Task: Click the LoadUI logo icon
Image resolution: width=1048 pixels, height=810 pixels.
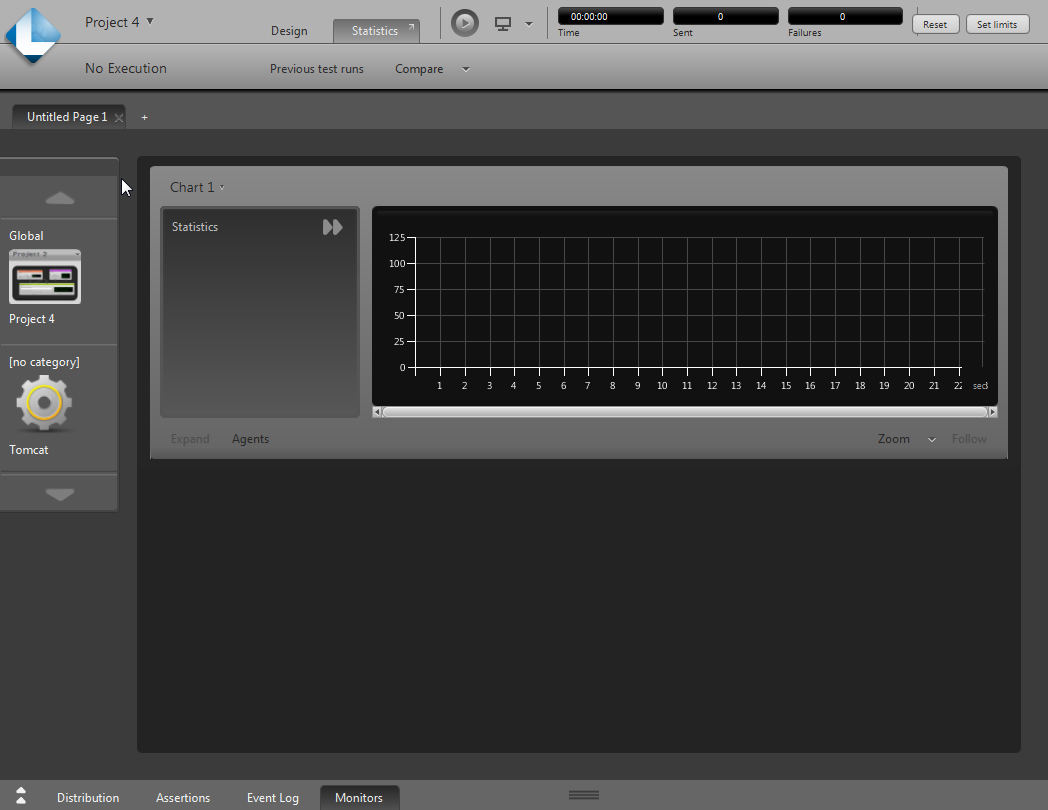Action: coord(33,35)
